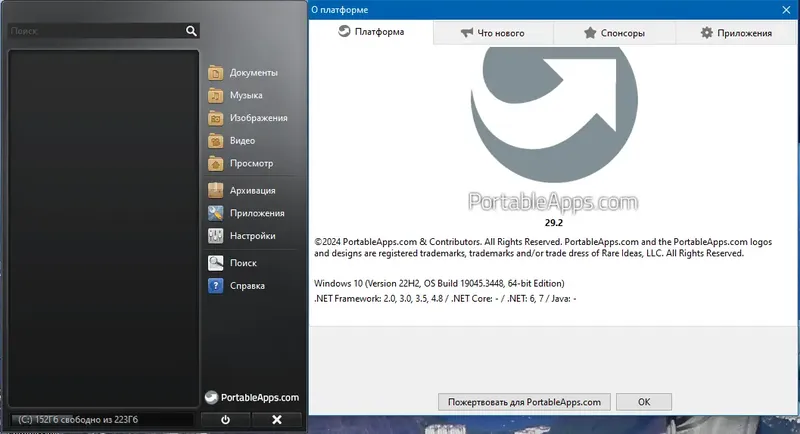Click the Архивация menu label
The image size is (800, 434).
[x=253, y=190]
